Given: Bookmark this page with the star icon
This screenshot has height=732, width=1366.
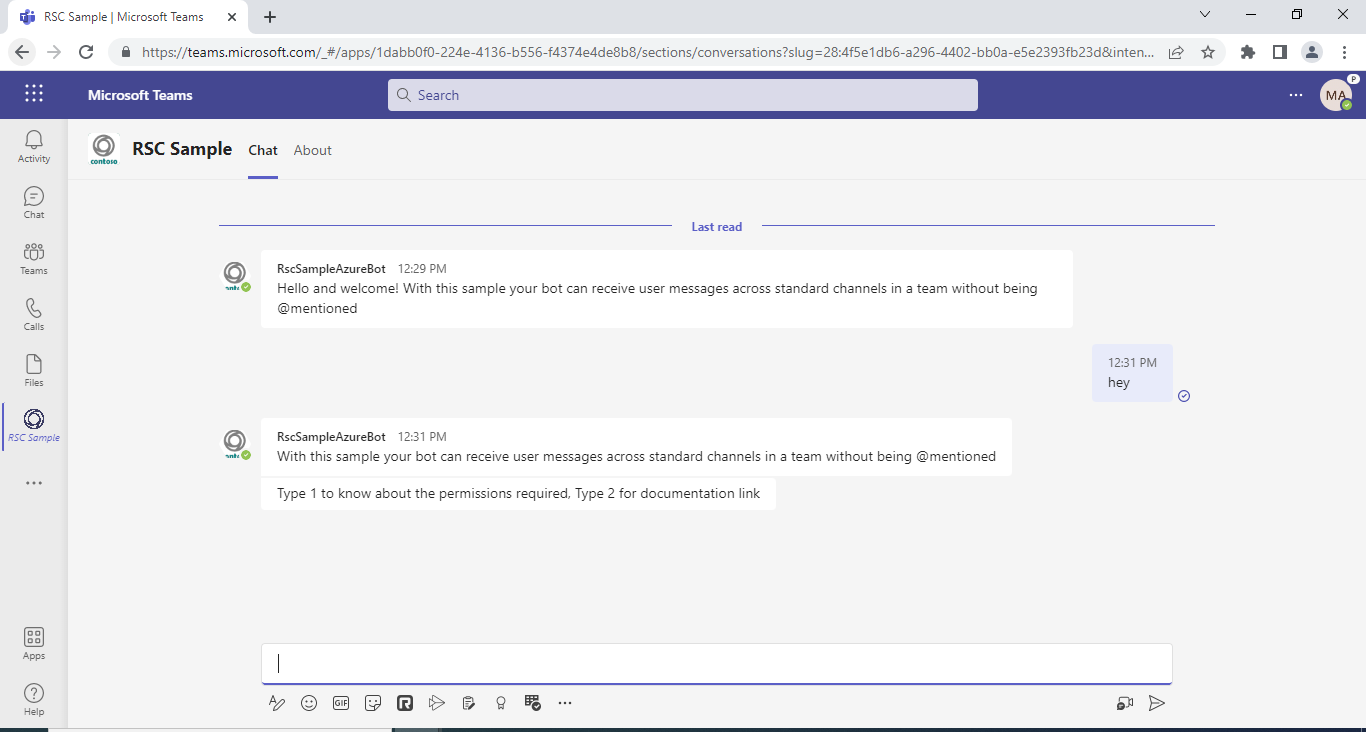Looking at the screenshot, I should click(1208, 52).
